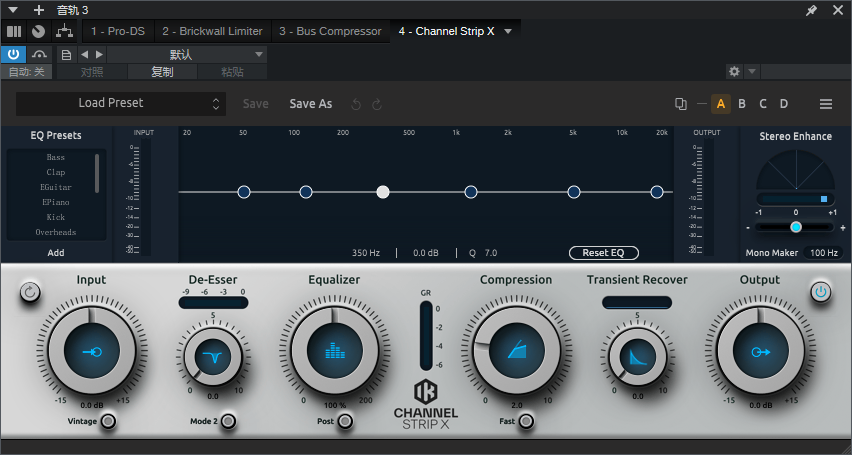The width and height of the screenshot is (852, 455).
Task: Click the De-Esser knob notch icon
Action: 212,357
